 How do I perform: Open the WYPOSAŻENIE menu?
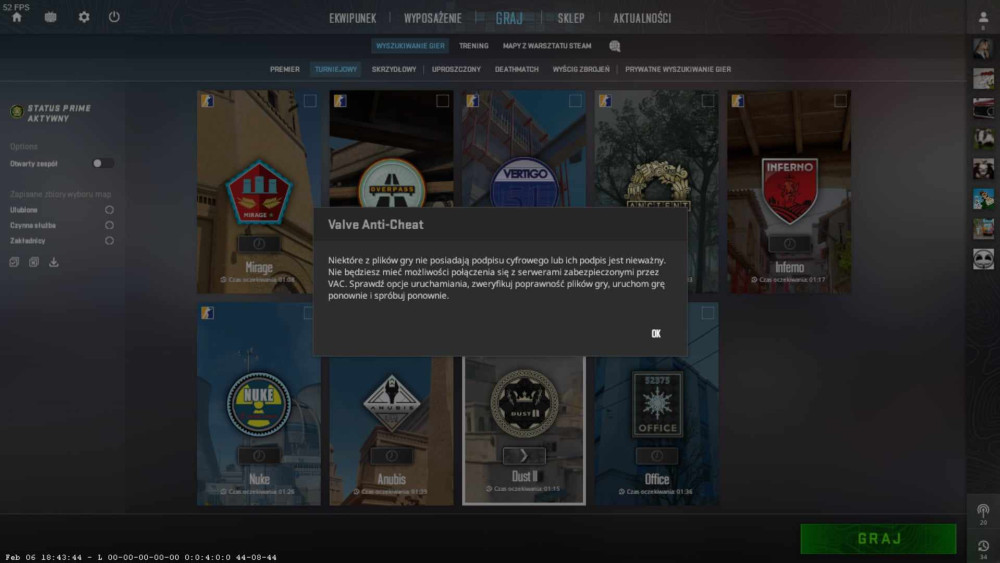[x=432, y=18]
